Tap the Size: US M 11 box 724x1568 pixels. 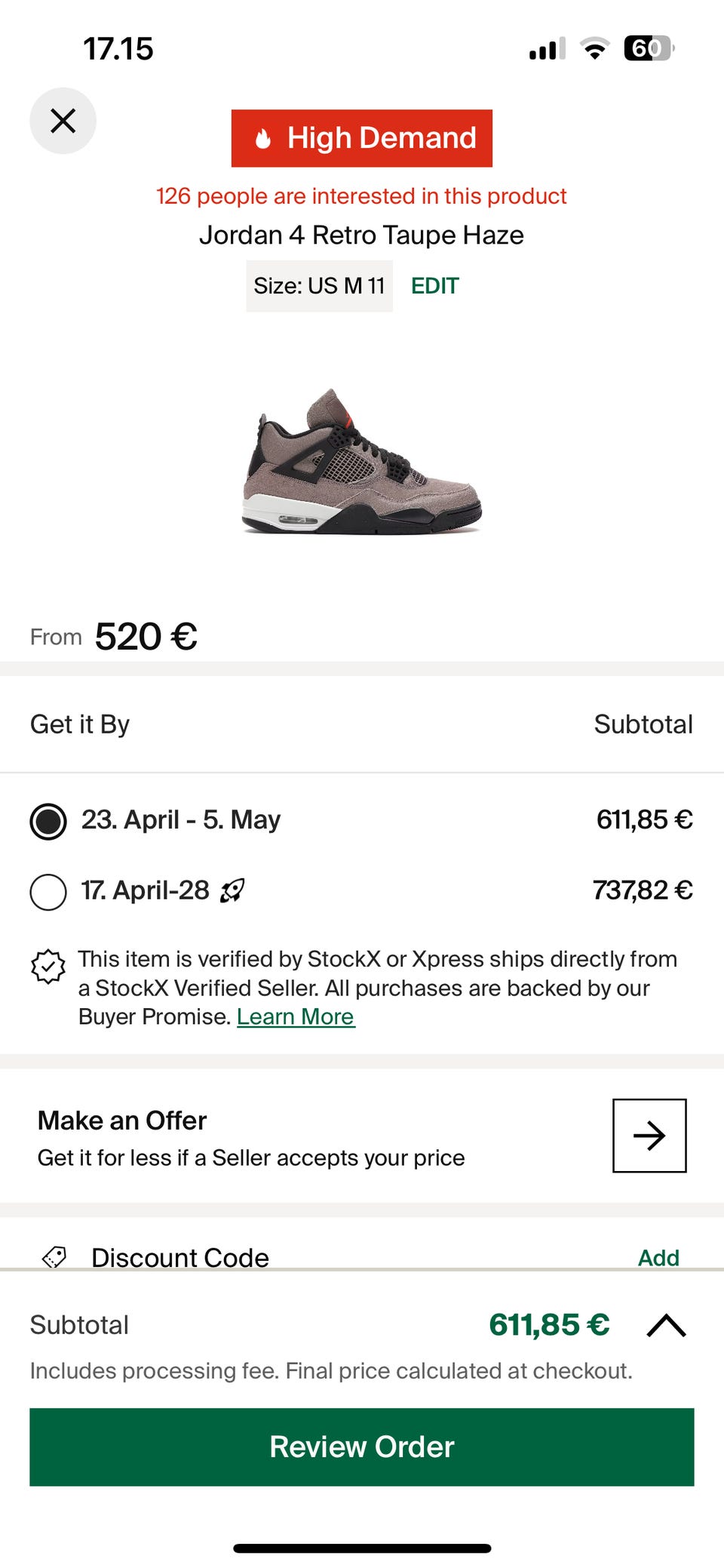pos(319,286)
